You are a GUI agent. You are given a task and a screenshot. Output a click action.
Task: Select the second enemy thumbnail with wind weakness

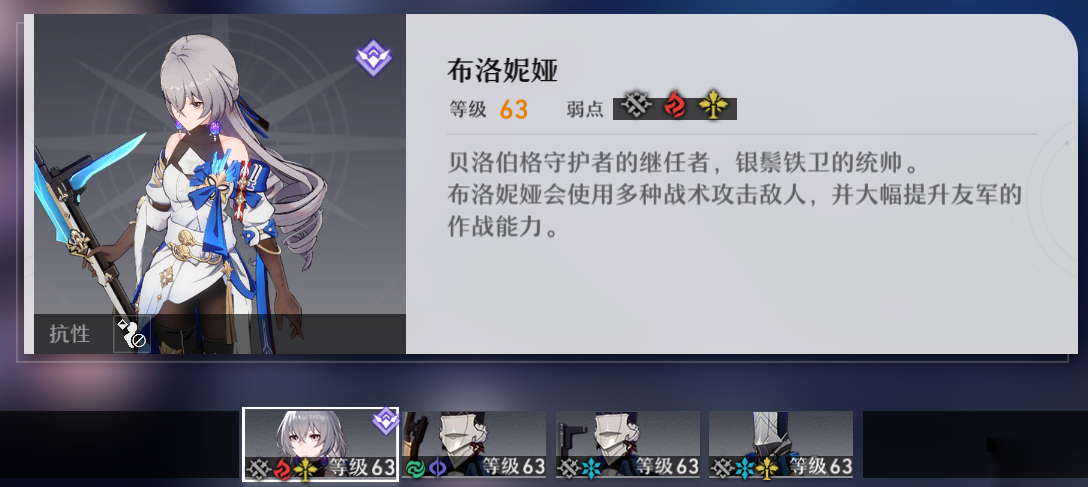pyautogui.click(x=474, y=444)
